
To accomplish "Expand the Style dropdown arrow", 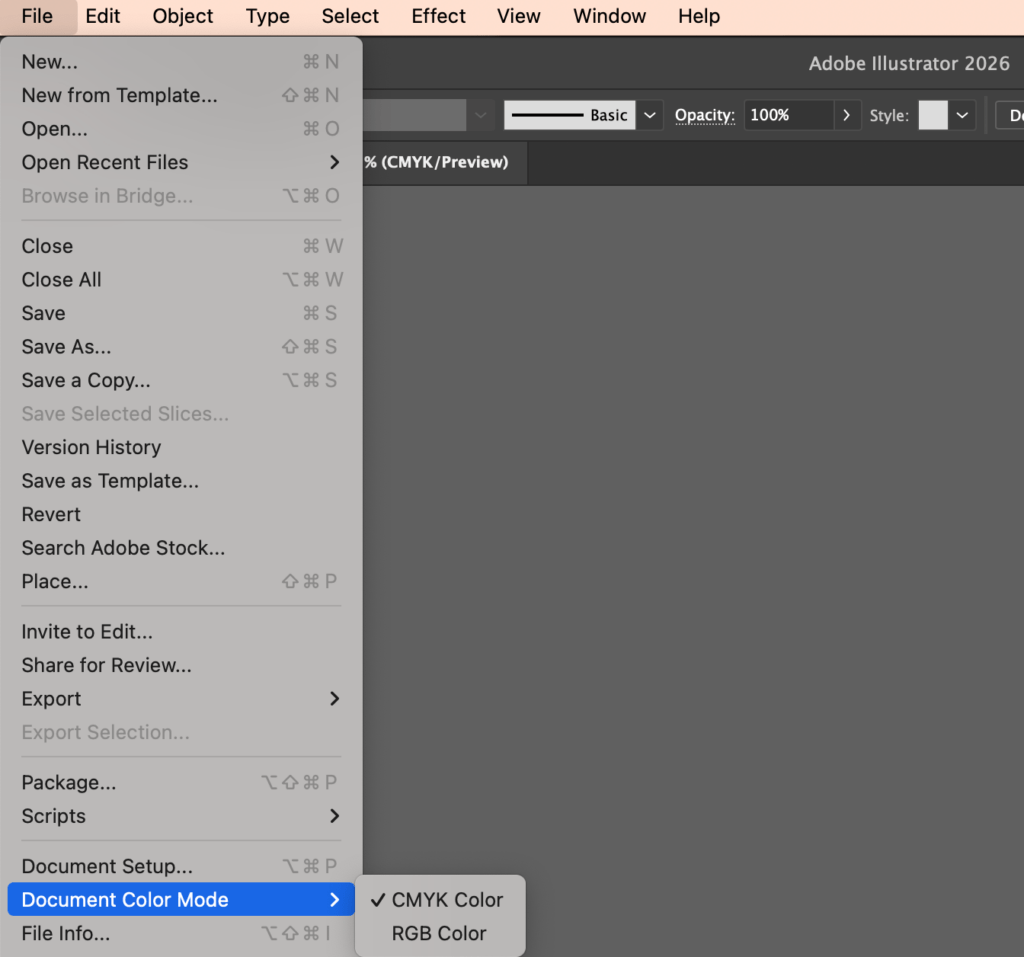I will [x=962, y=115].
